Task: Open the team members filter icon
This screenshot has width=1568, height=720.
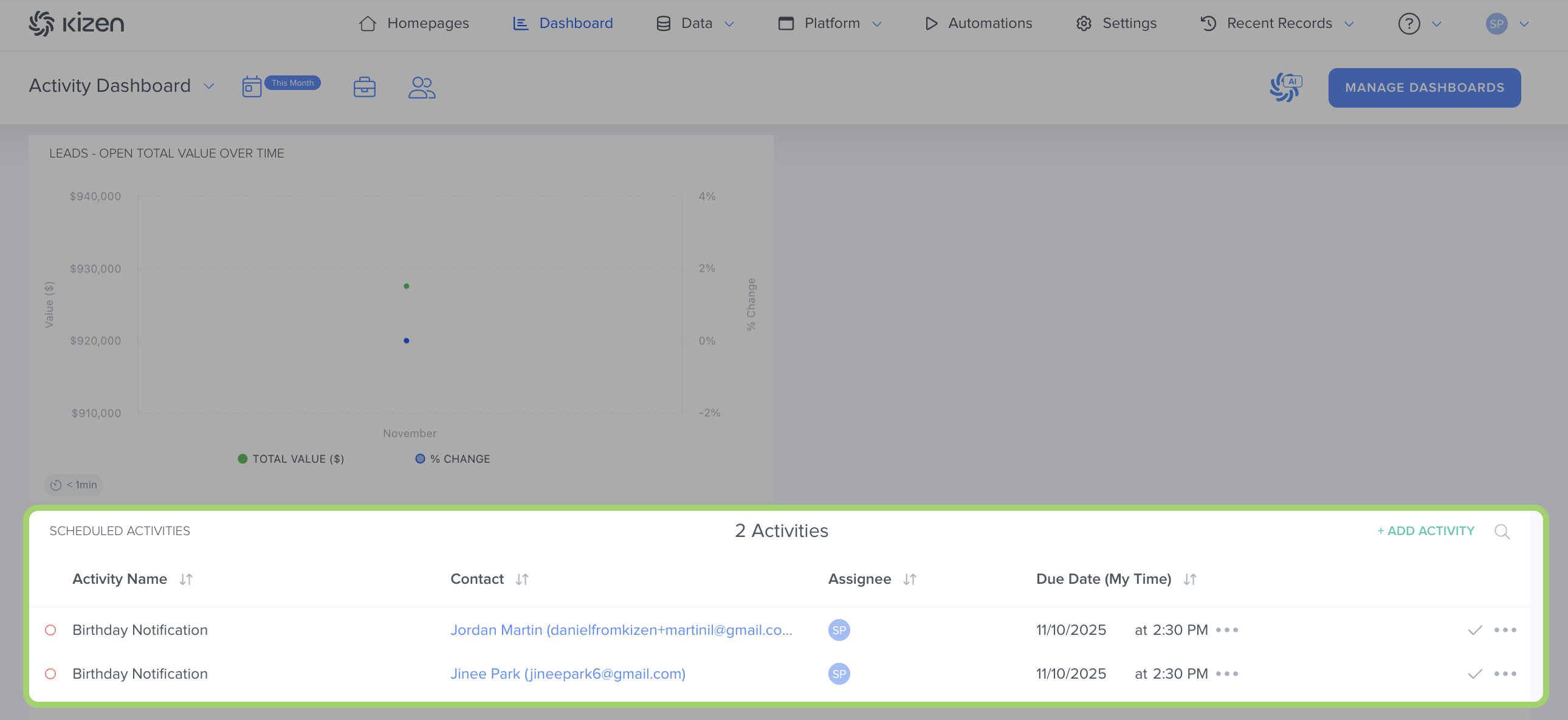Action: 421,87
